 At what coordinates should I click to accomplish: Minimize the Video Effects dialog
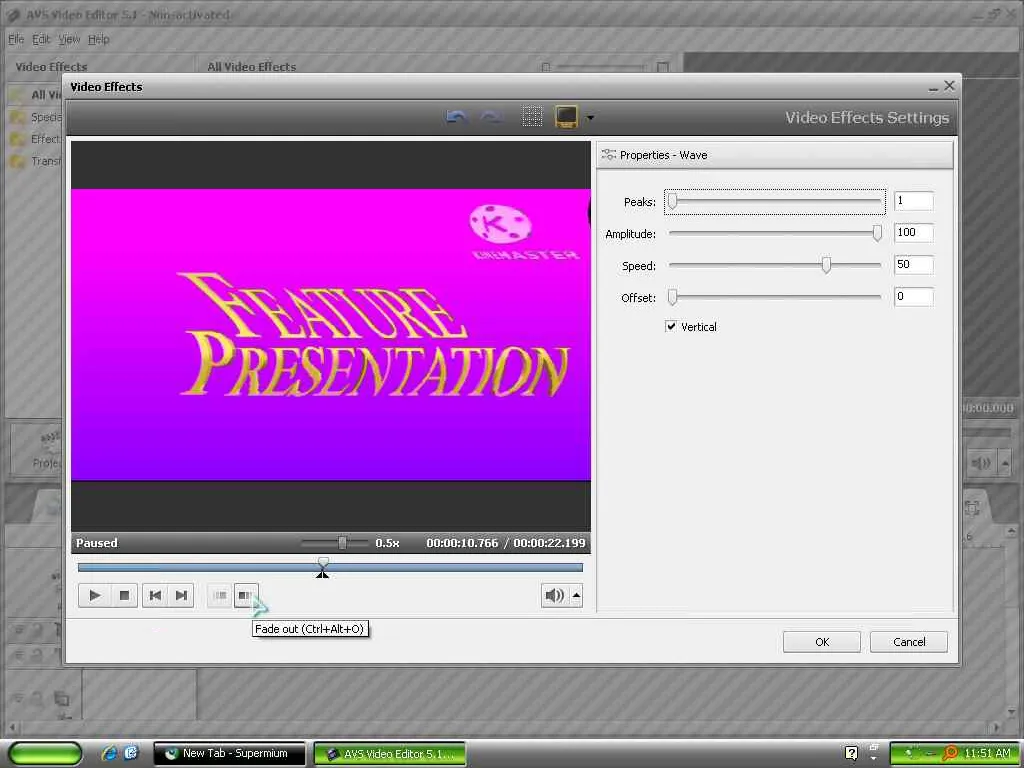coord(933,87)
